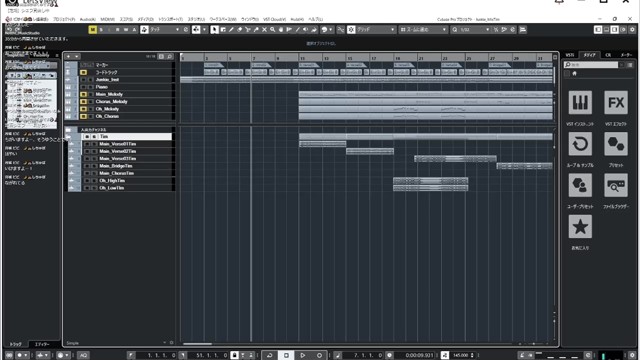Open Loops & Samples tile
Screen dimensions: 640x360
pyautogui.click(x=580, y=144)
